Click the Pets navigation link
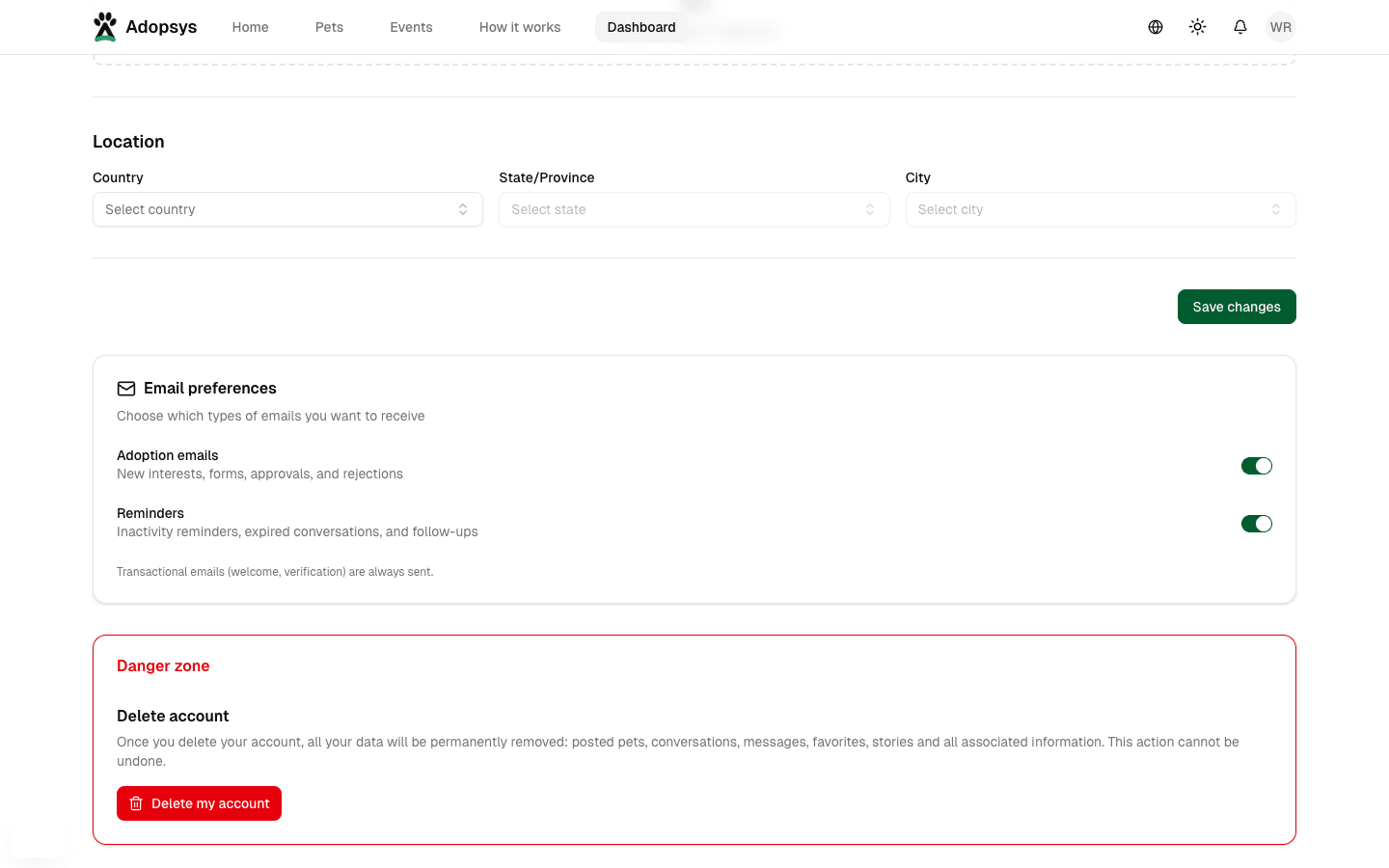Screen dimensions: 1389x868 329,27
